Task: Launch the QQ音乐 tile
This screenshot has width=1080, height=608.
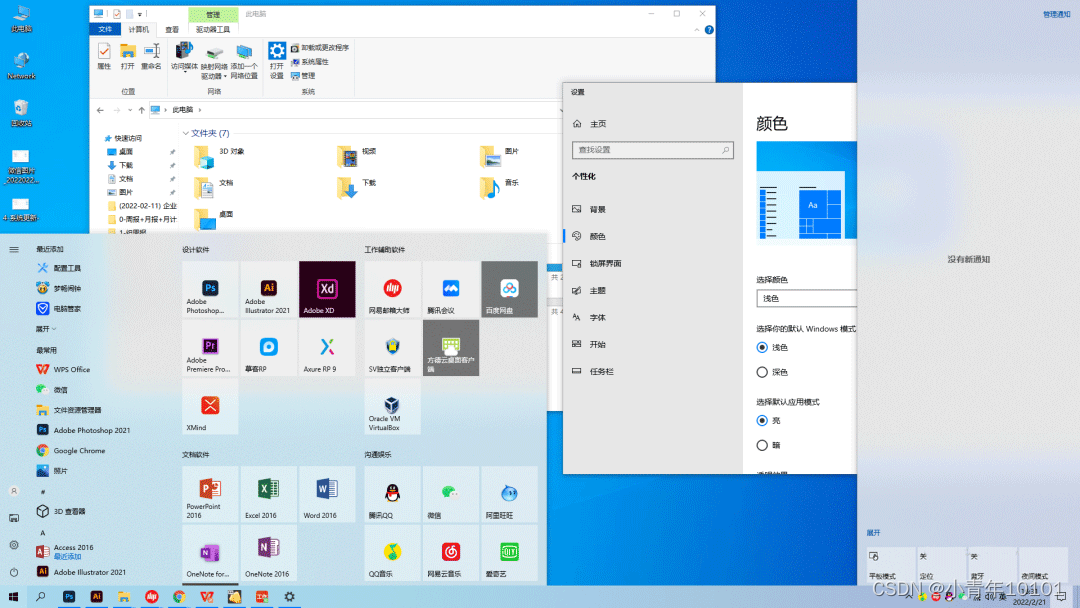Action: pos(392,552)
